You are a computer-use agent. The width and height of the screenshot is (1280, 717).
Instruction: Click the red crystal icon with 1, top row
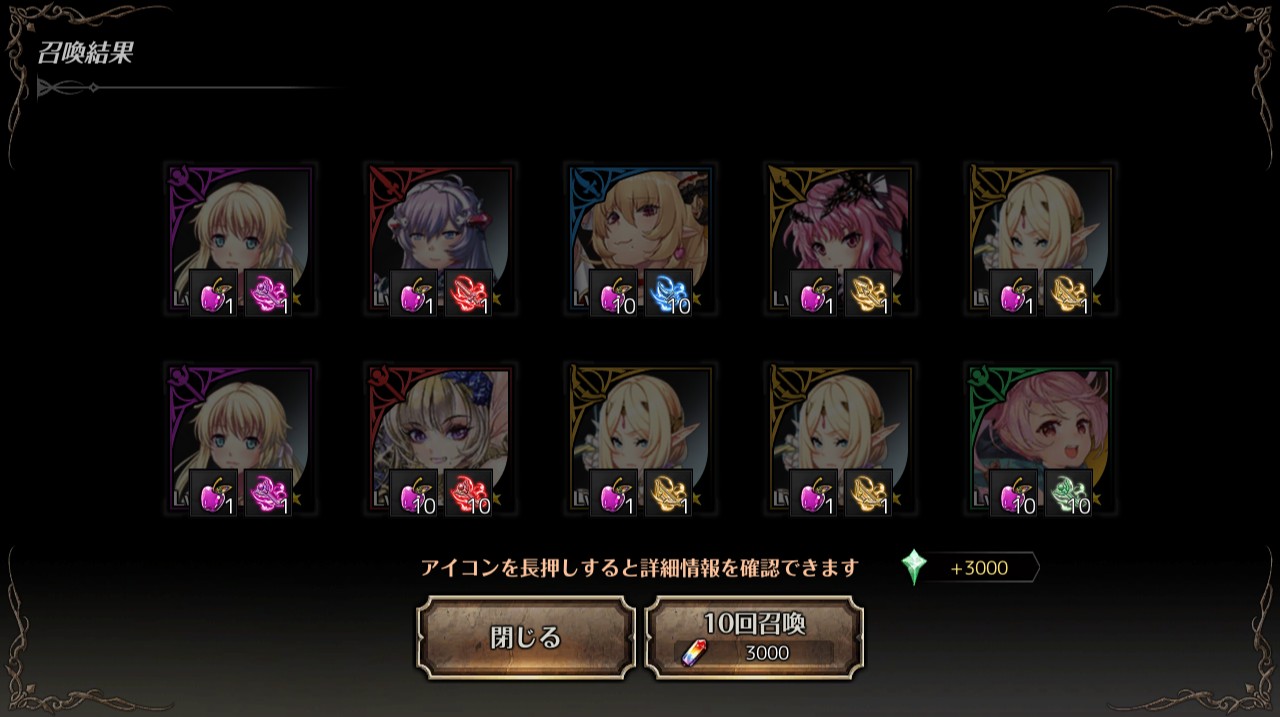coord(469,293)
